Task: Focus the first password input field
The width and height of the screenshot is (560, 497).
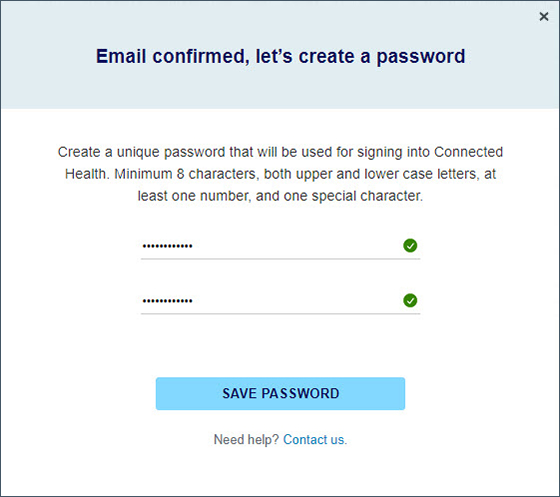Action: coord(280,246)
